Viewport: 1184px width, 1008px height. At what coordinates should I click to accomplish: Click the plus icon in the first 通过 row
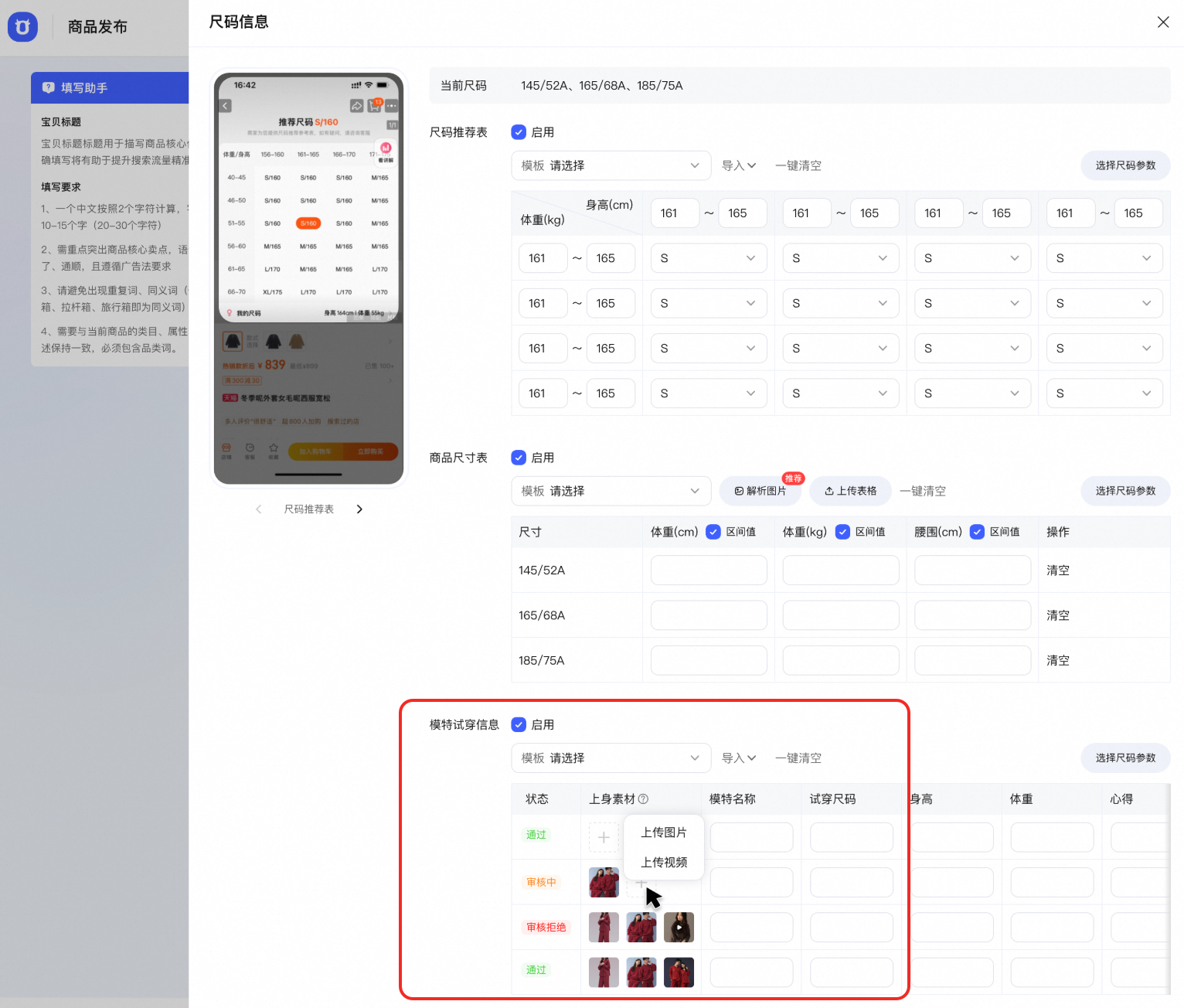pyautogui.click(x=604, y=837)
